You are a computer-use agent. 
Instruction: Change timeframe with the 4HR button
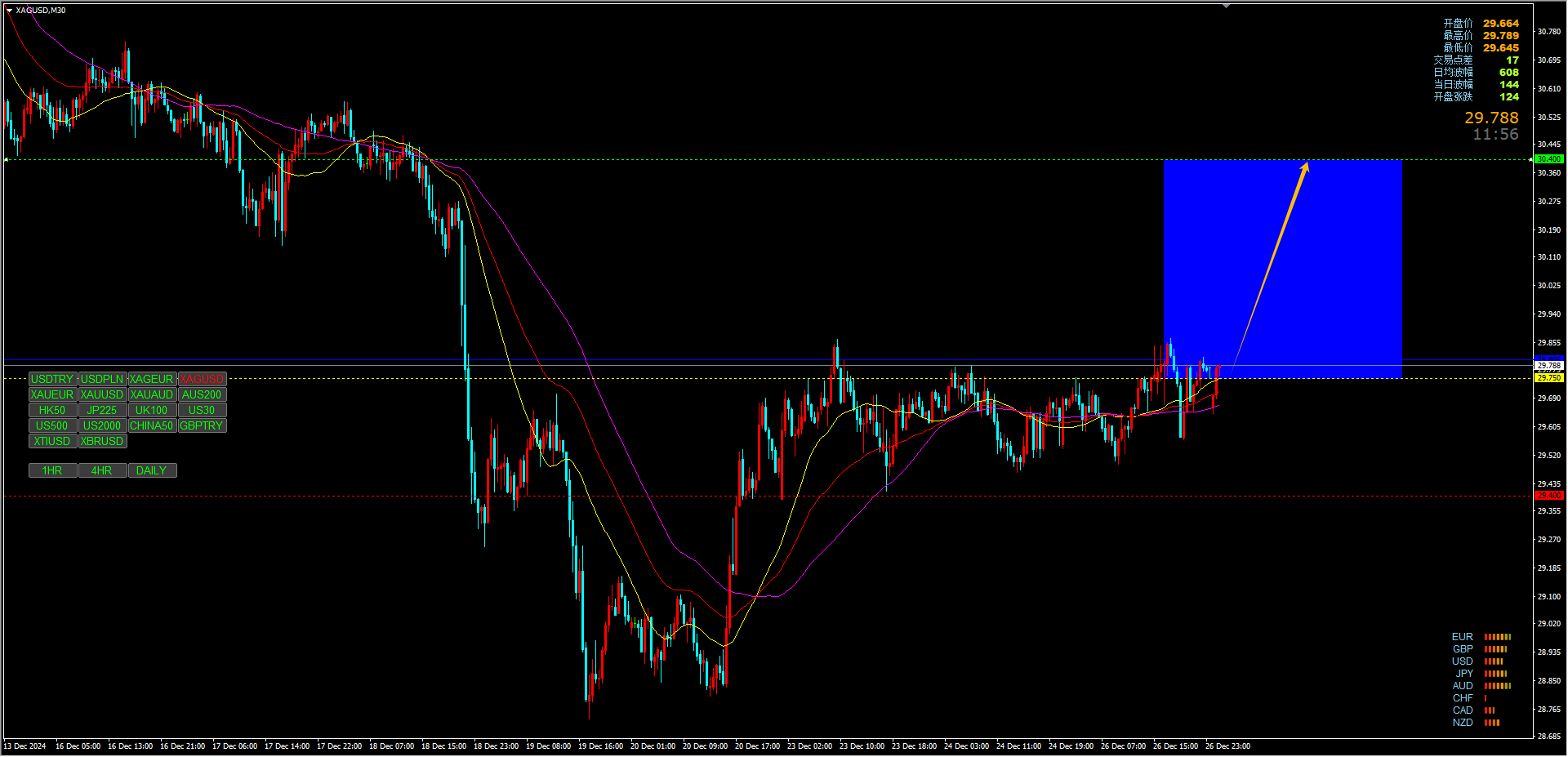pyautogui.click(x=102, y=471)
